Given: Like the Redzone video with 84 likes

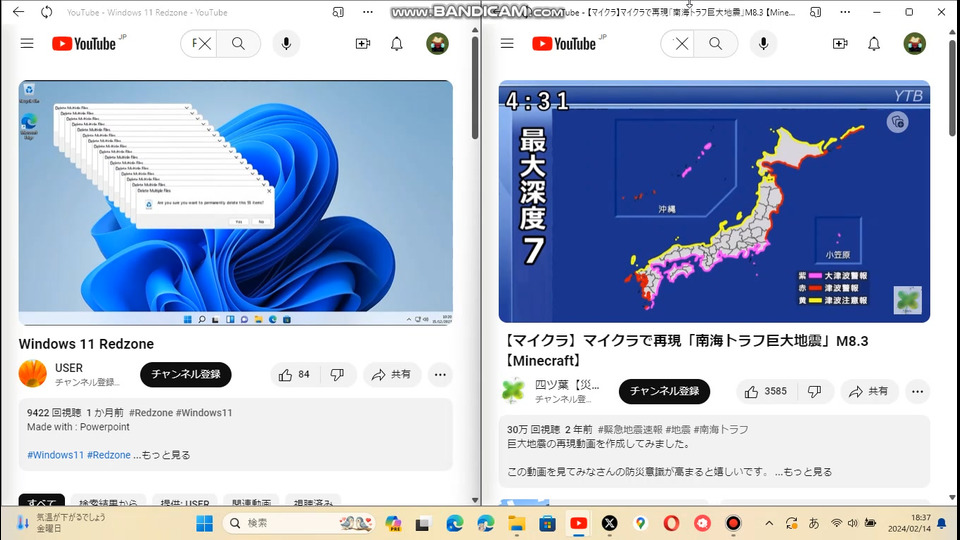Looking at the screenshot, I should (x=295, y=374).
